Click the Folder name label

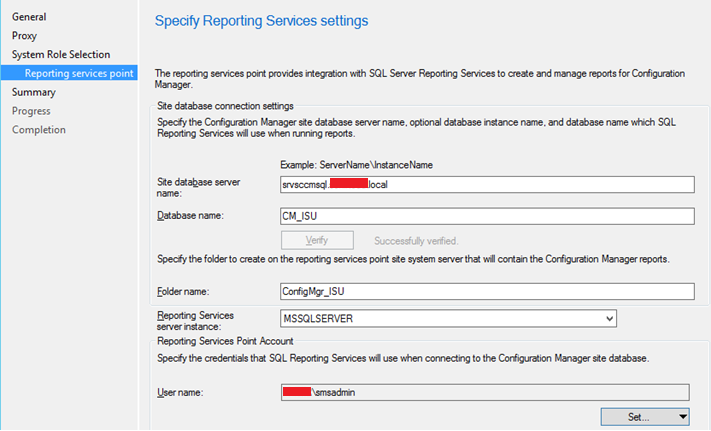click(183, 291)
